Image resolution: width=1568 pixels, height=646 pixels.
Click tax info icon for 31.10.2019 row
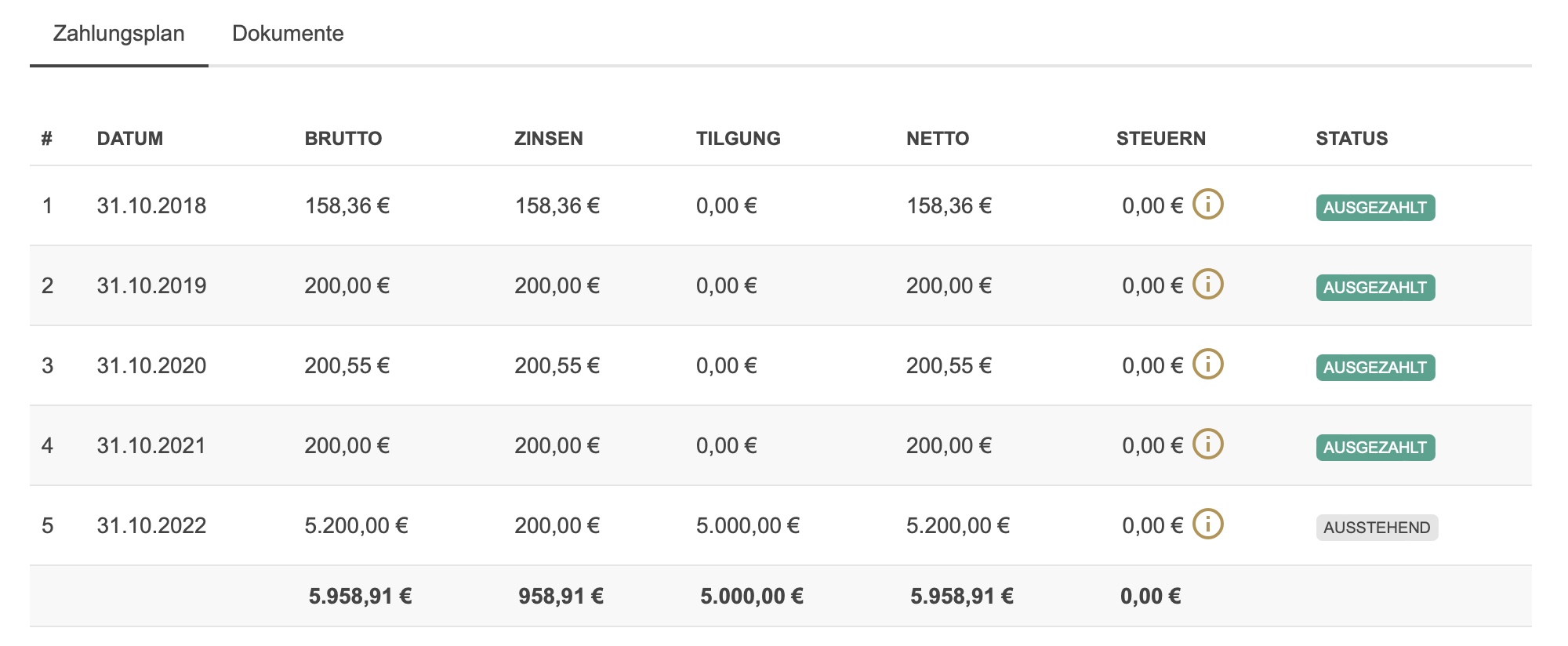[1207, 285]
